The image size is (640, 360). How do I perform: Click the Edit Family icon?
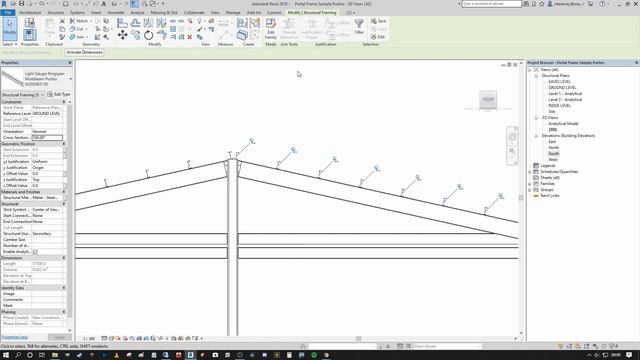(271, 24)
